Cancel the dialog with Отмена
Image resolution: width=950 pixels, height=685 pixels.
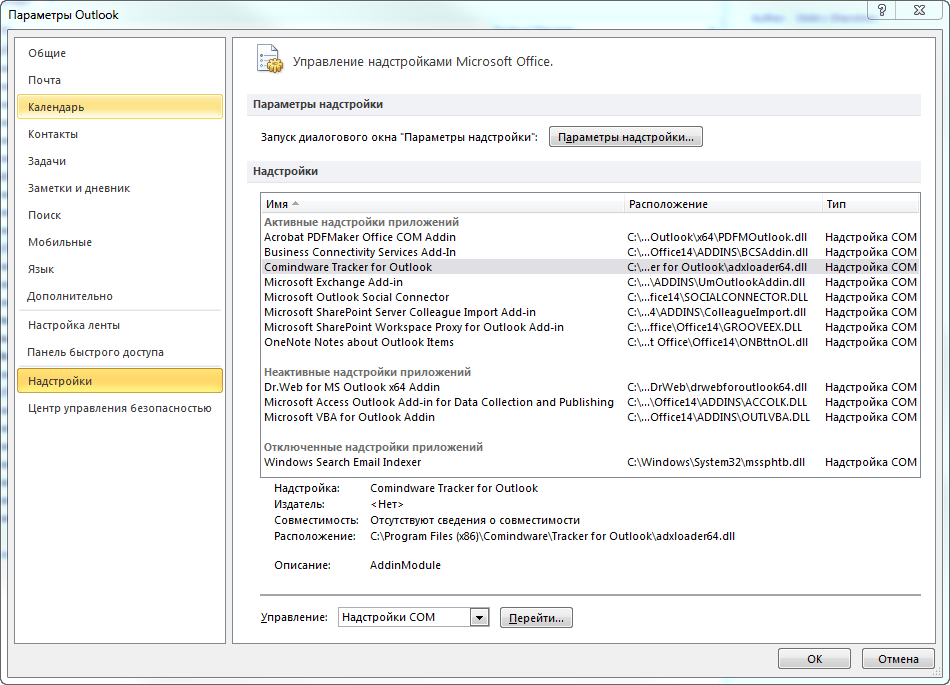pyautogui.click(x=898, y=659)
